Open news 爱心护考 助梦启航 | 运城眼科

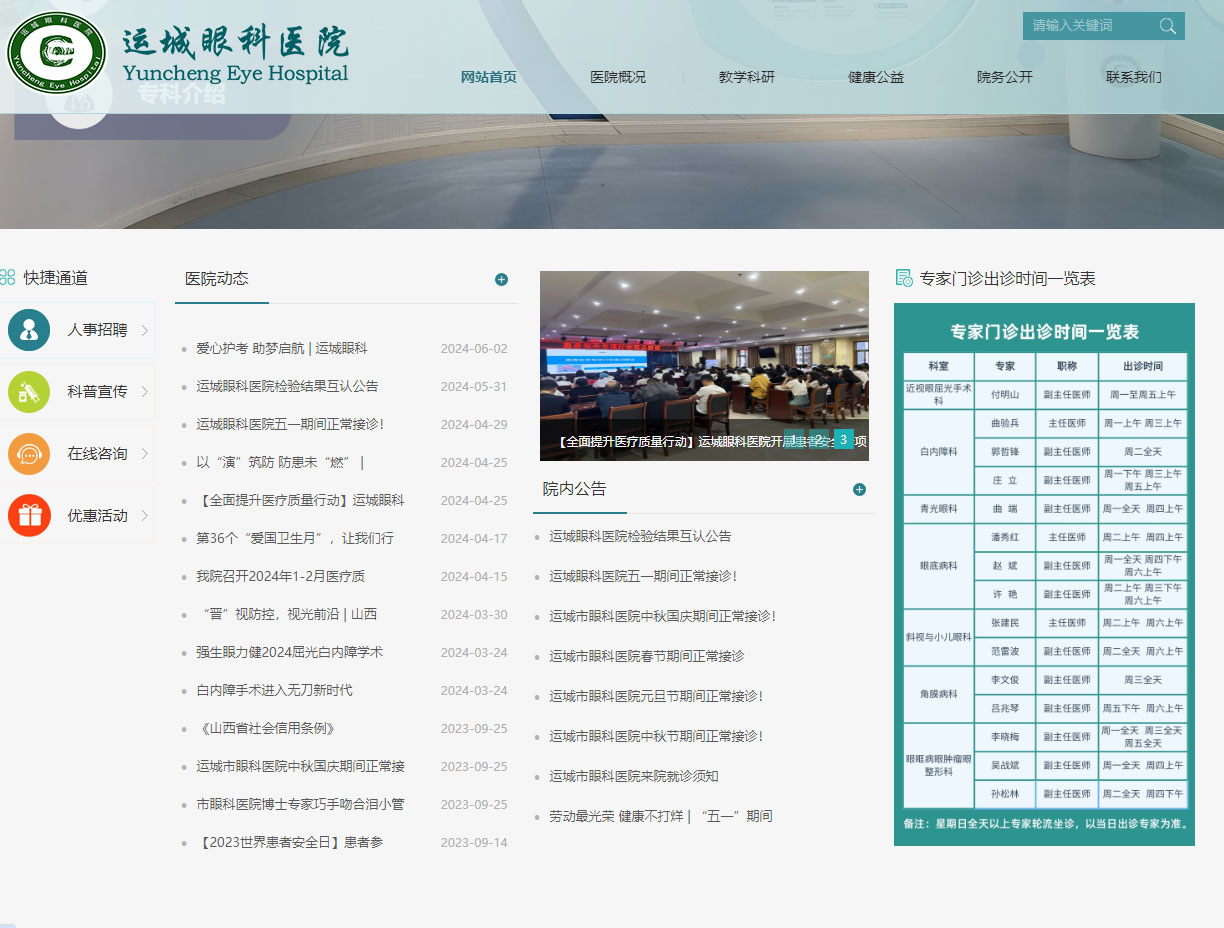pos(282,349)
